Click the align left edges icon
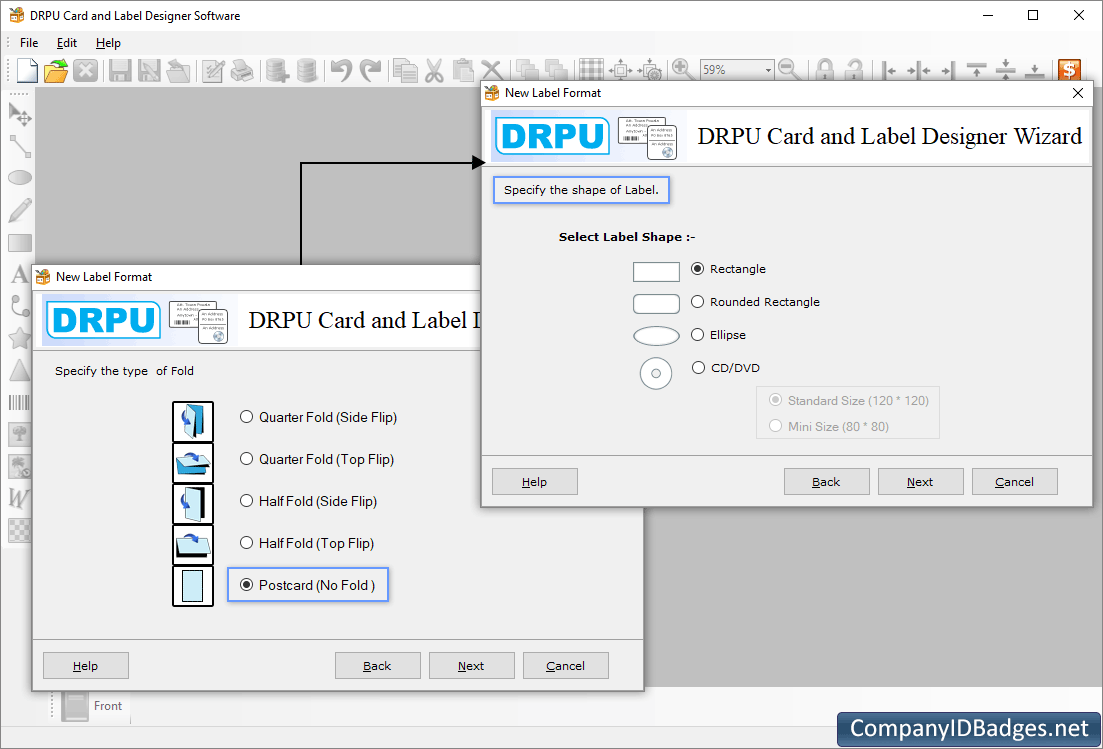Viewport: 1103px width, 749px height. (890, 70)
